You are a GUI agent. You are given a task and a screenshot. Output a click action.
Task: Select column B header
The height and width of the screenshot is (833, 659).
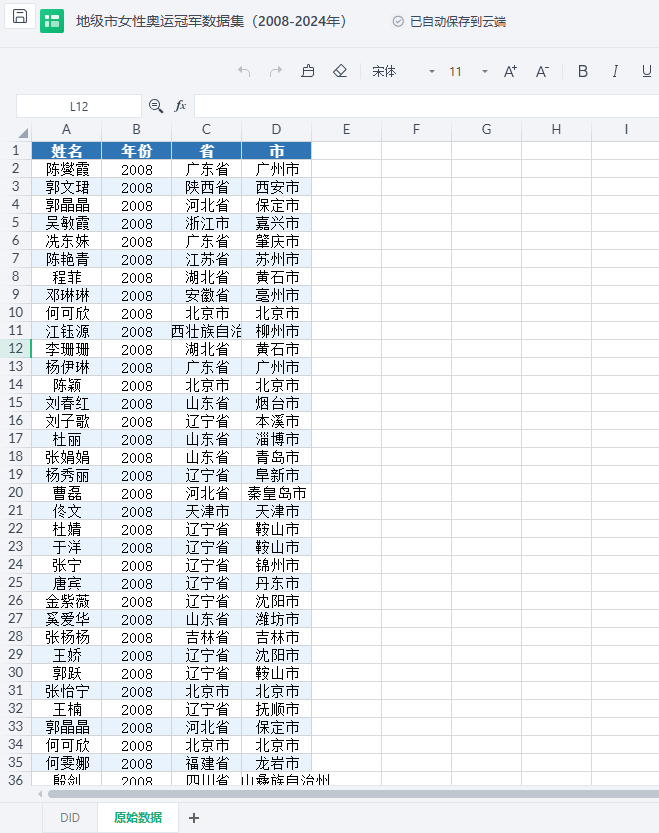[x=137, y=130]
